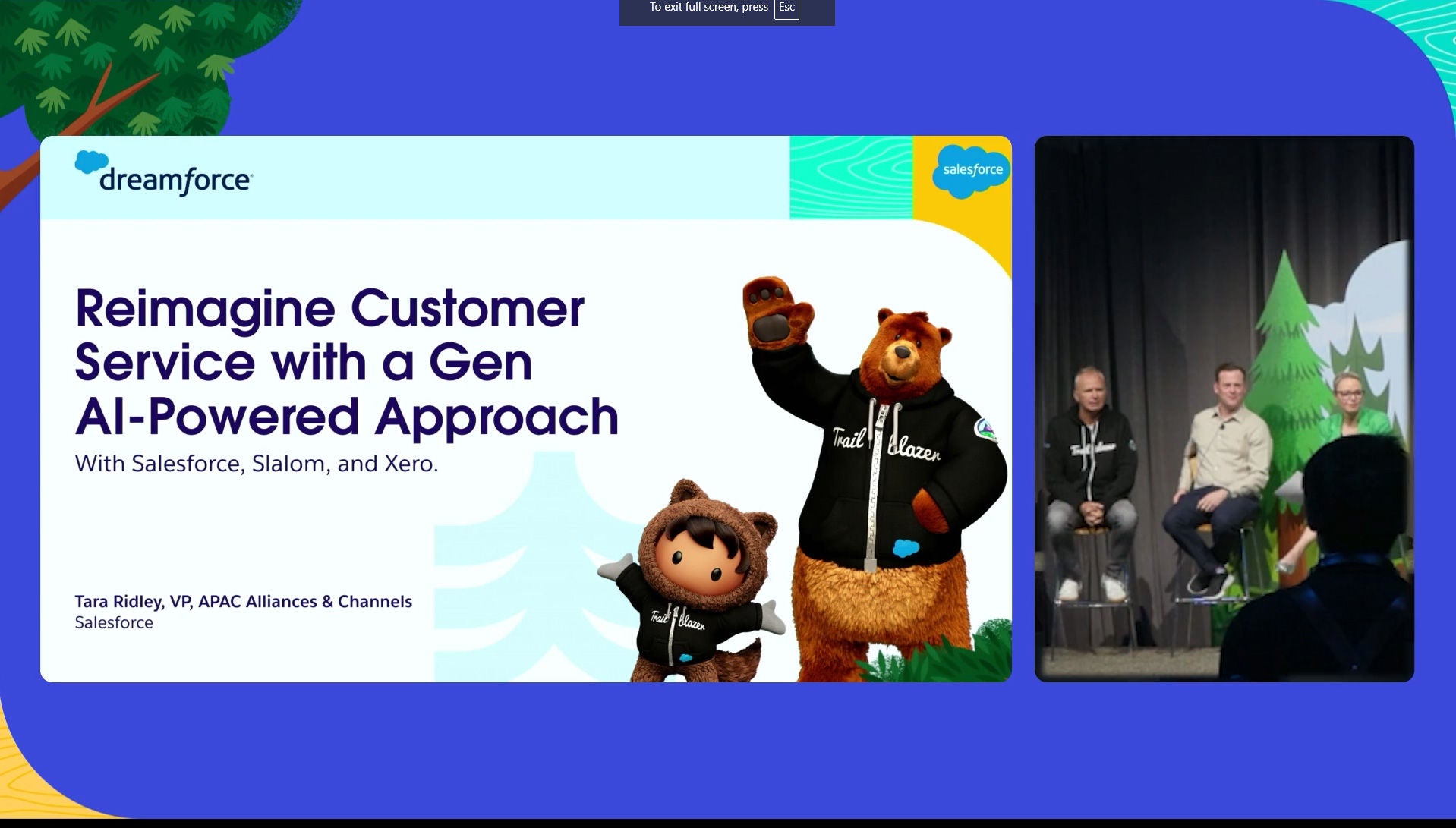Screen dimensions: 1456x828
Task: Click the 'To exit full screen, press' notice
Action: (x=708, y=7)
